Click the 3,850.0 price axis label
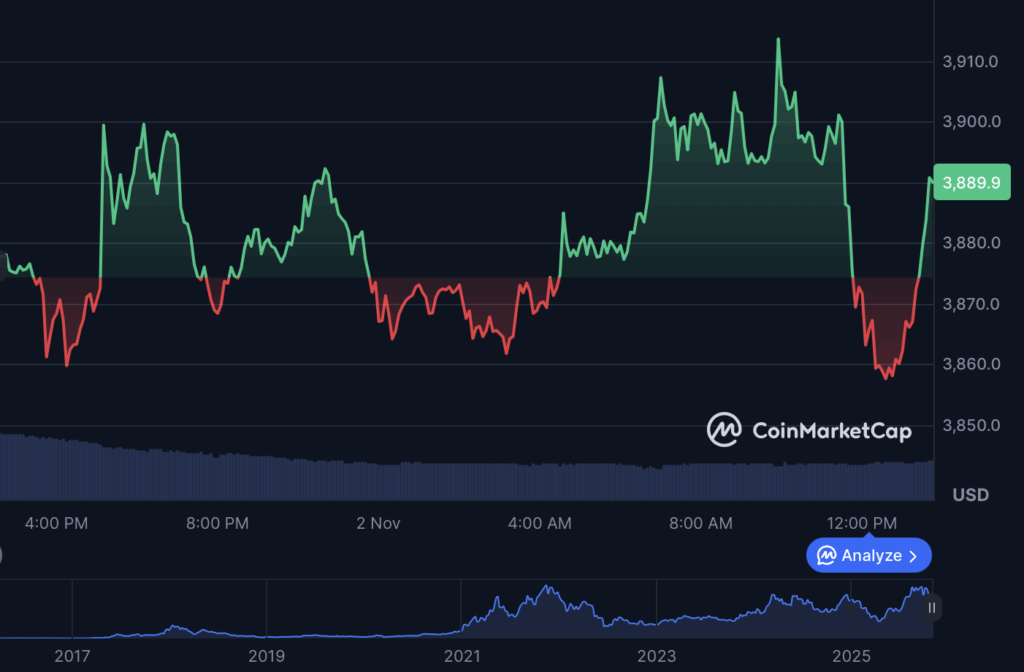The image size is (1024, 672). point(970,425)
